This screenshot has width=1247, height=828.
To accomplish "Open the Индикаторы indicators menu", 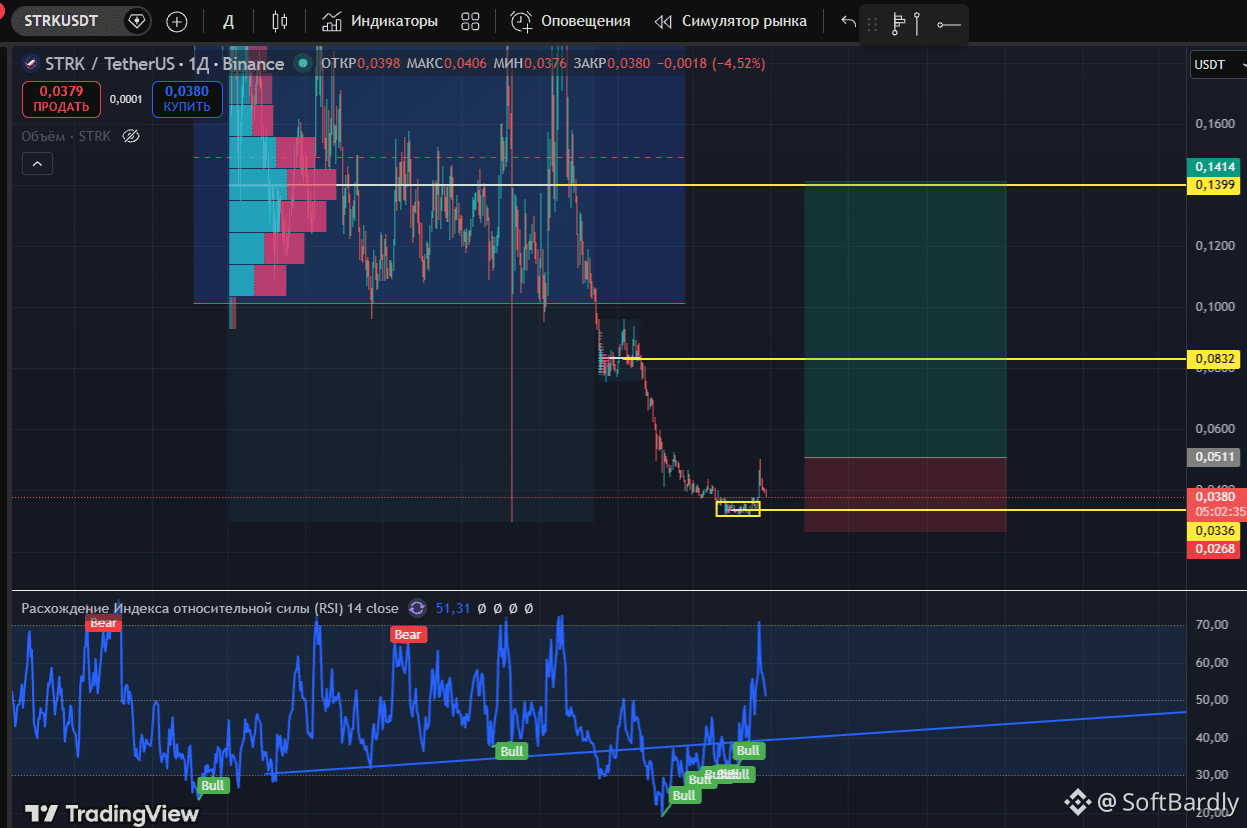I will click(x=380, y=21).
